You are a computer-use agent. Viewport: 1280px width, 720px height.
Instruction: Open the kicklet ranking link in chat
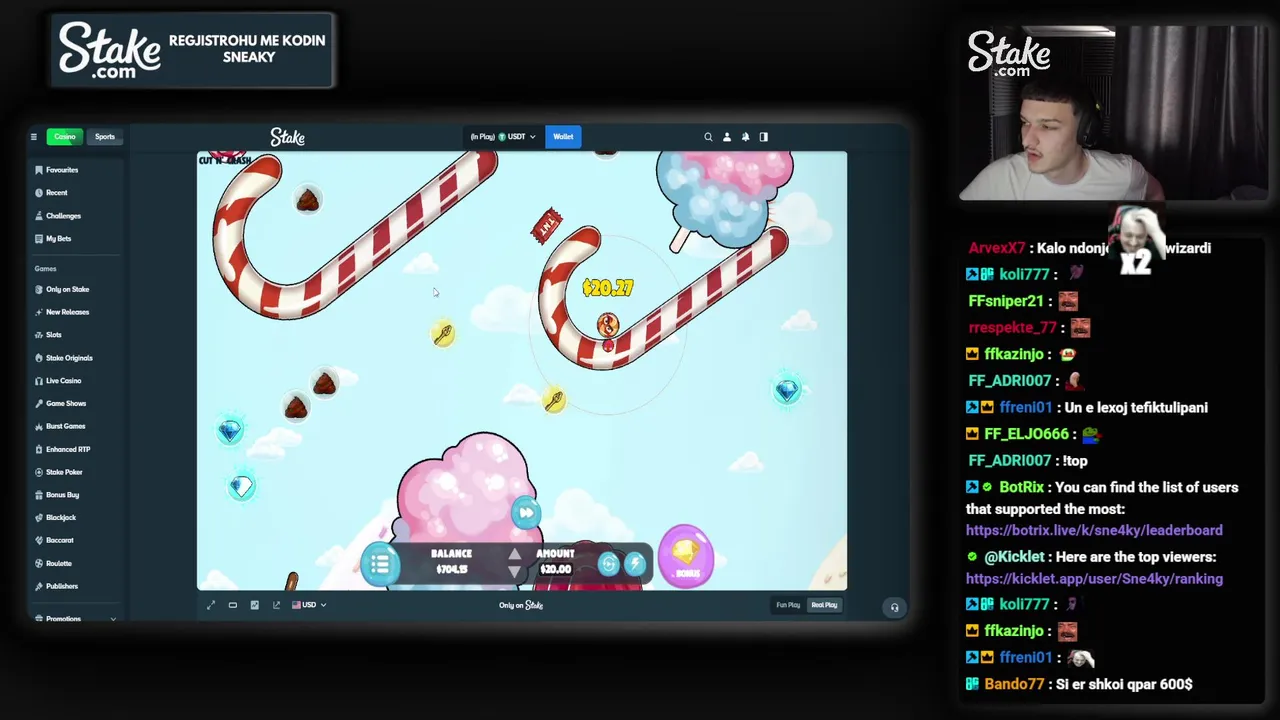[x=1094, y=579]
